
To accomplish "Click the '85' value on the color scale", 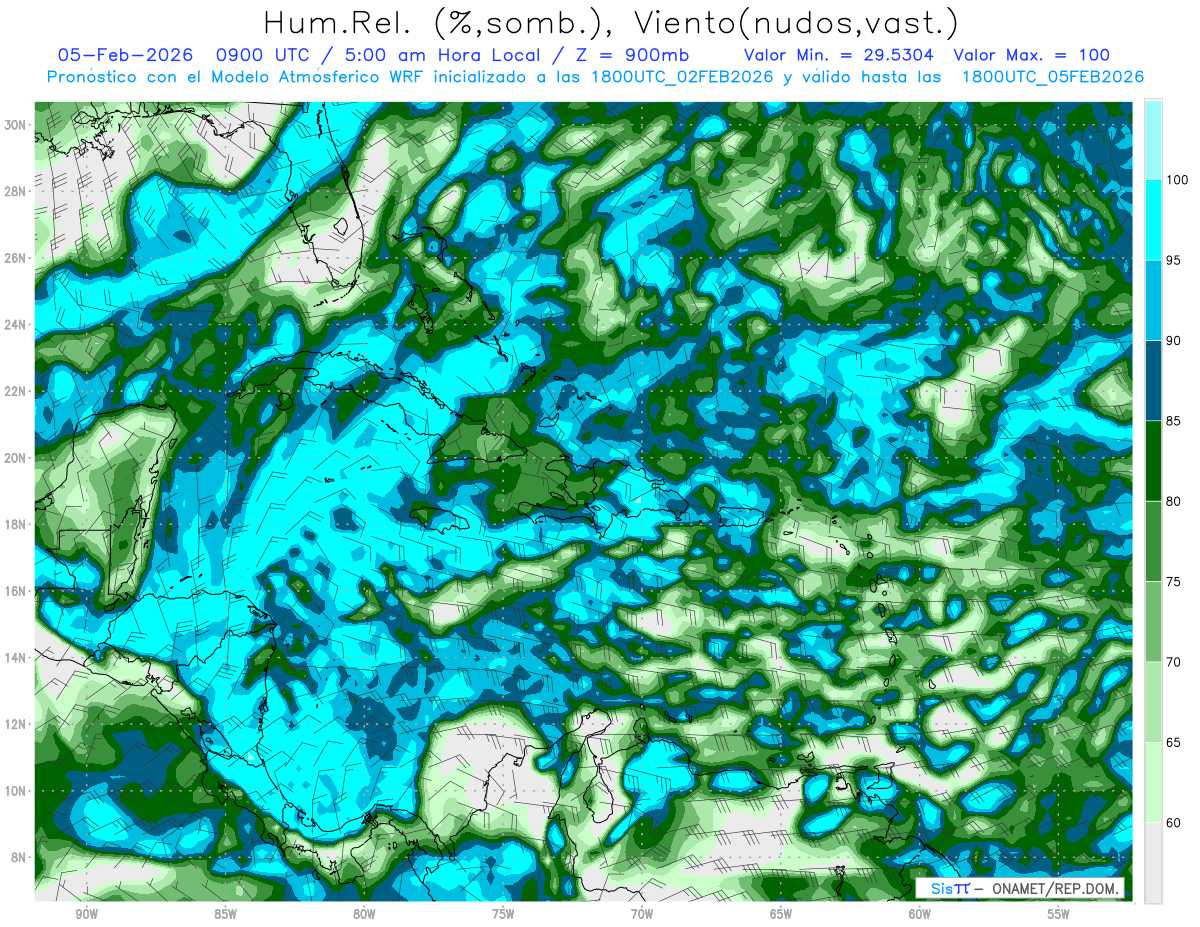I will point(1176,421).
